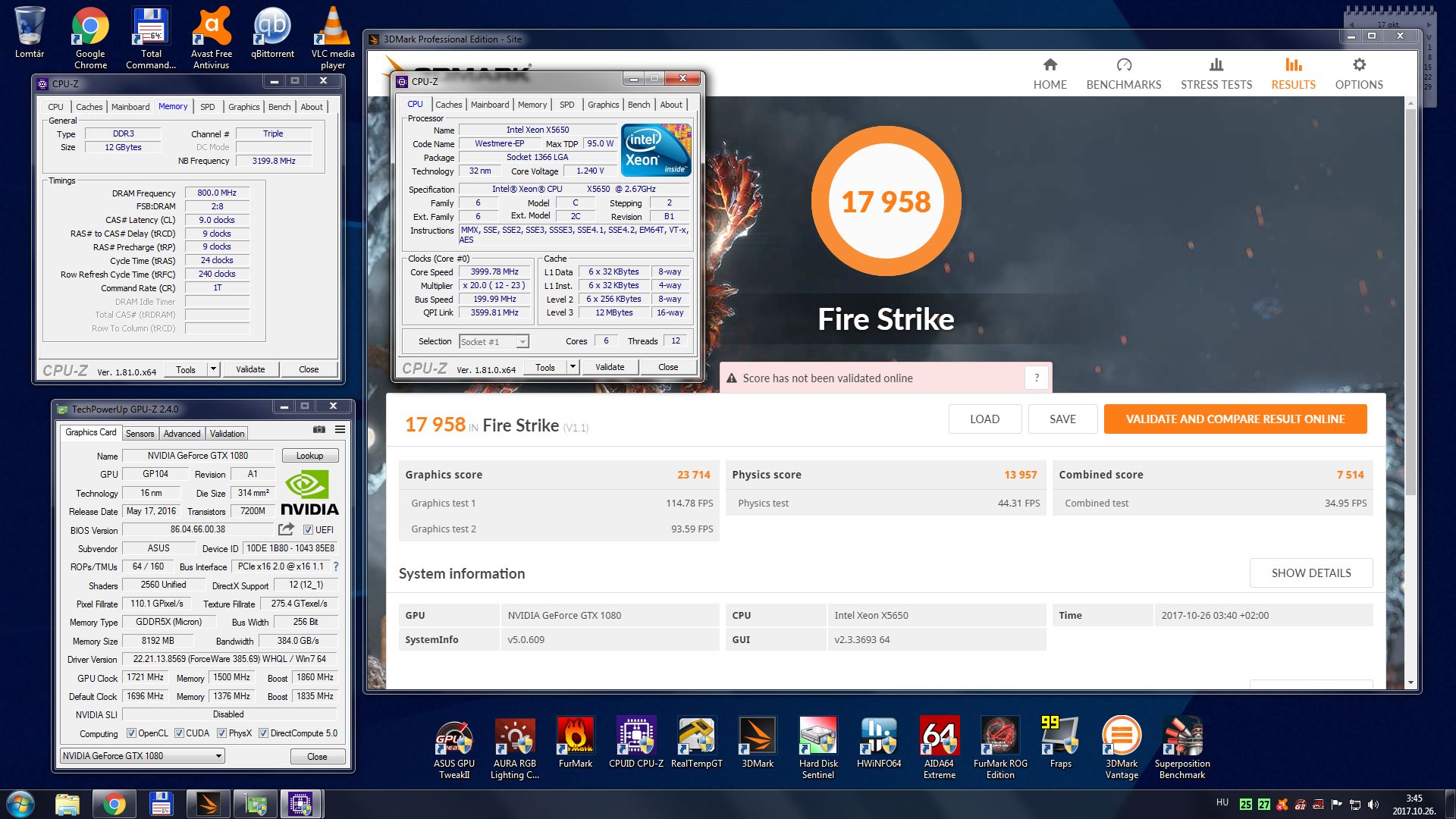Click the Bus Interface question mark icon
The height and width of the screenshot is (819, 1456).
point(336,566)
